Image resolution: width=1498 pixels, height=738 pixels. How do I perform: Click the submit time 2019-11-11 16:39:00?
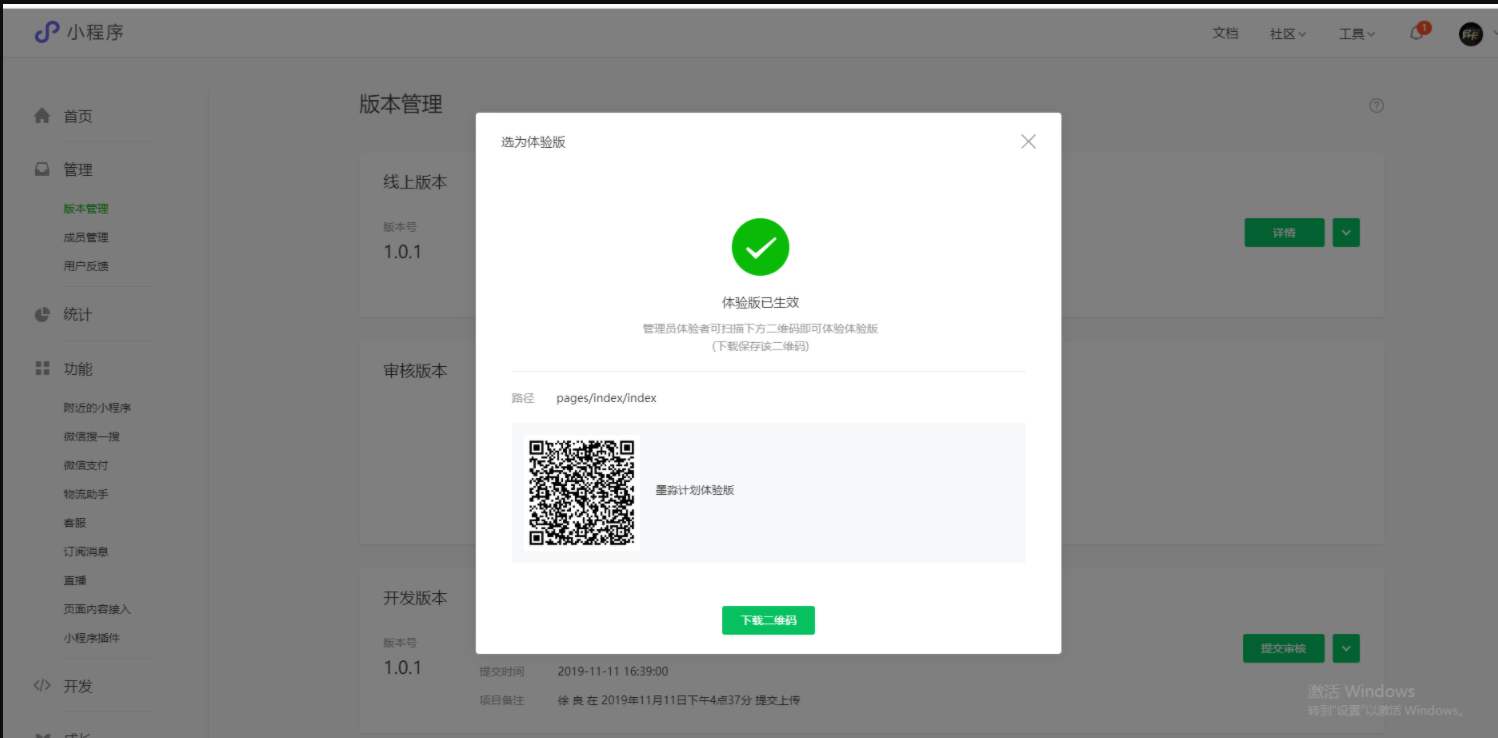click(612, 671)
